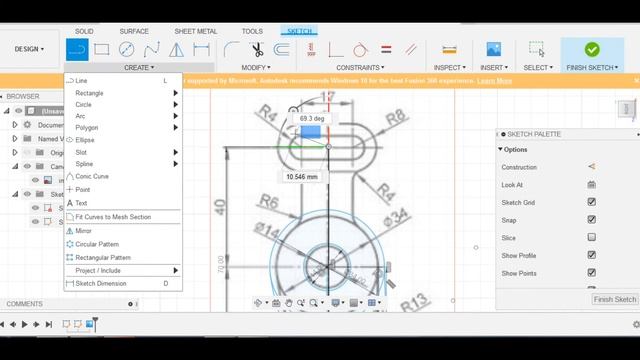The width and height of the screenshot is (640, 360).
Task: Toggle visibility eye of the root unsaved component
Action: [19, 111]
